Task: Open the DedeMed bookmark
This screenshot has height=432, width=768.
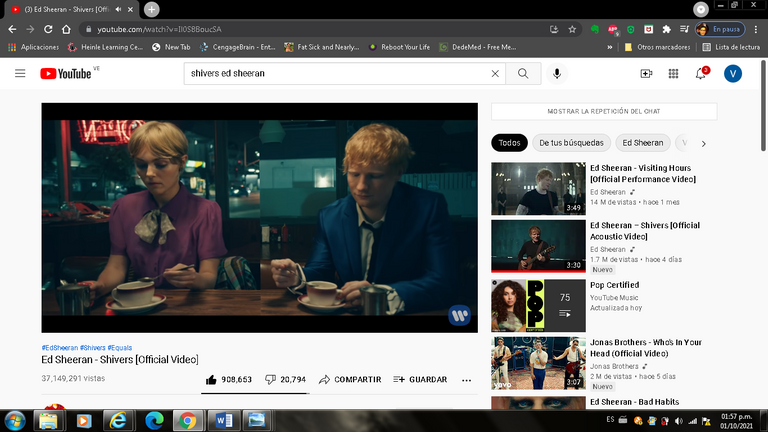Action: coord(478,48)
